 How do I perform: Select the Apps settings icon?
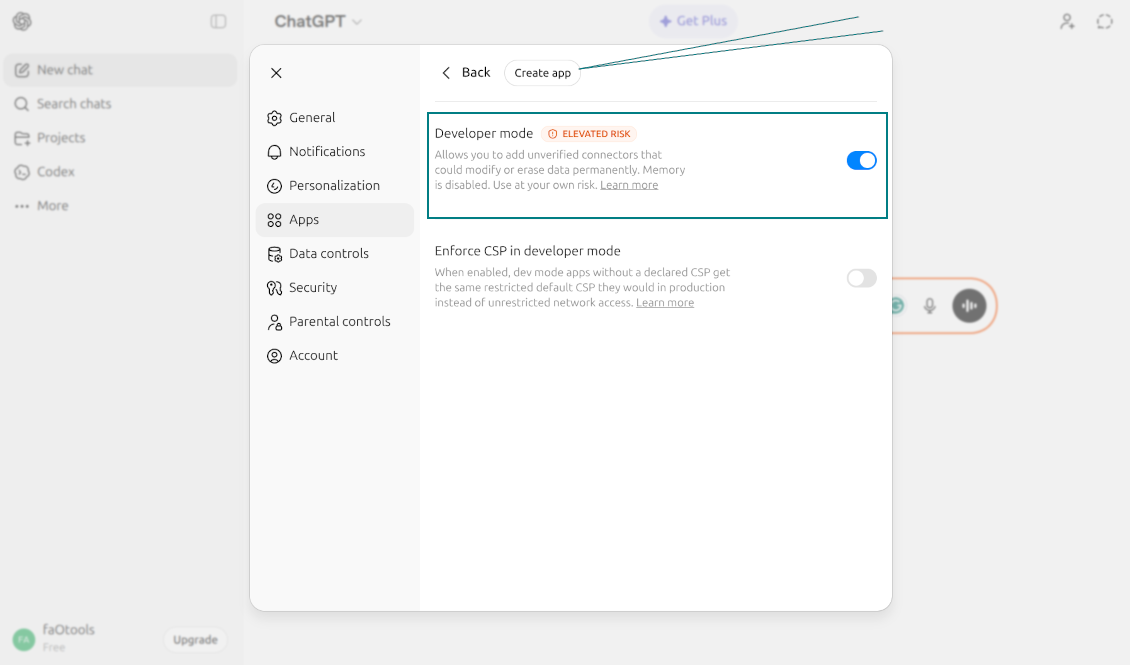[274, 219]
